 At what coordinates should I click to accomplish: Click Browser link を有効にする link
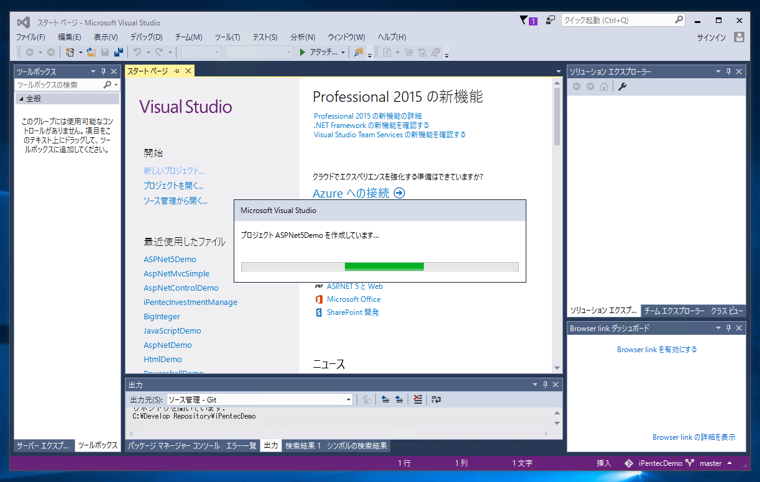(657, 349)
